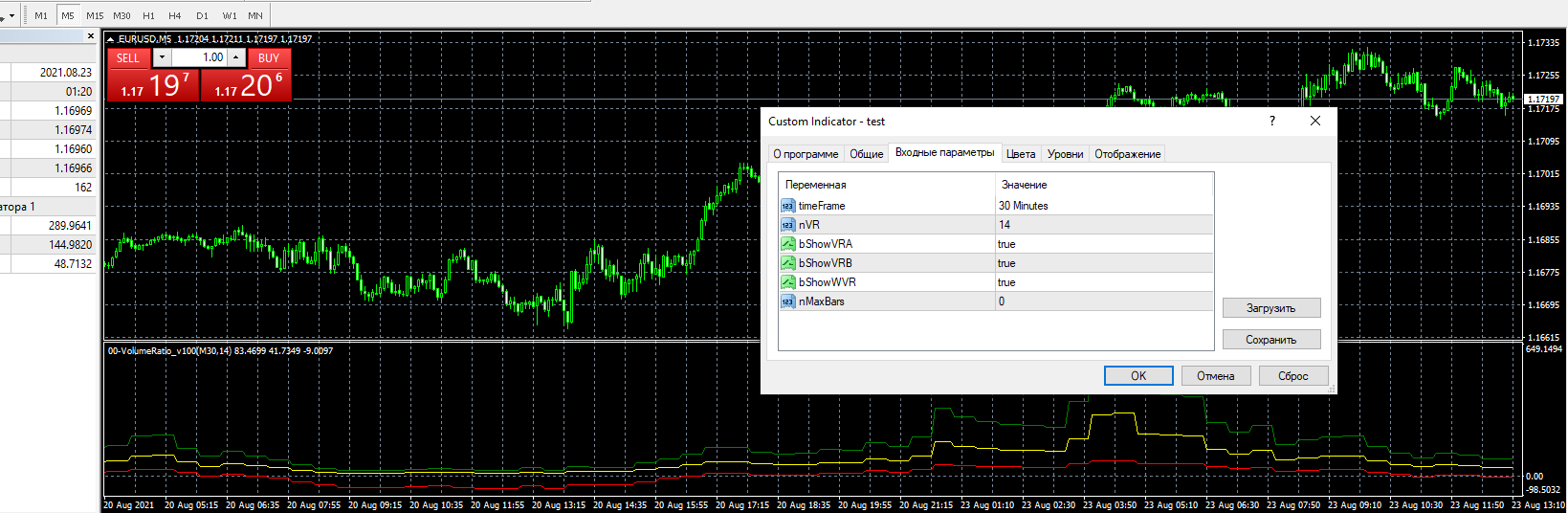This screenshot has height=513, width=1568.
Task: Click boolean icon beside bShowVRA
Action: click(x=787, y=244)
